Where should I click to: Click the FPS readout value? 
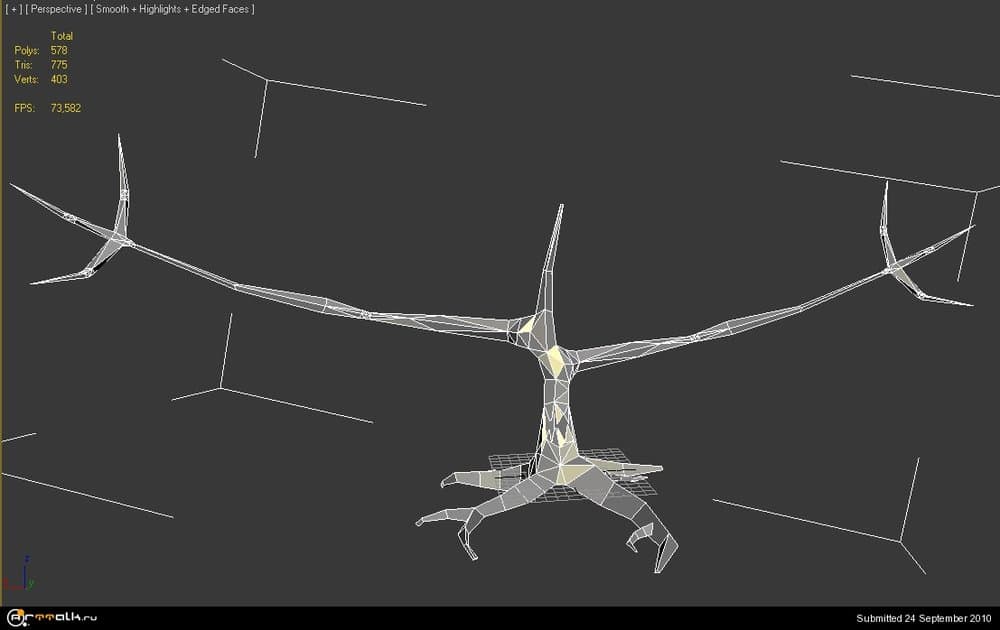[x=65, y=108]
